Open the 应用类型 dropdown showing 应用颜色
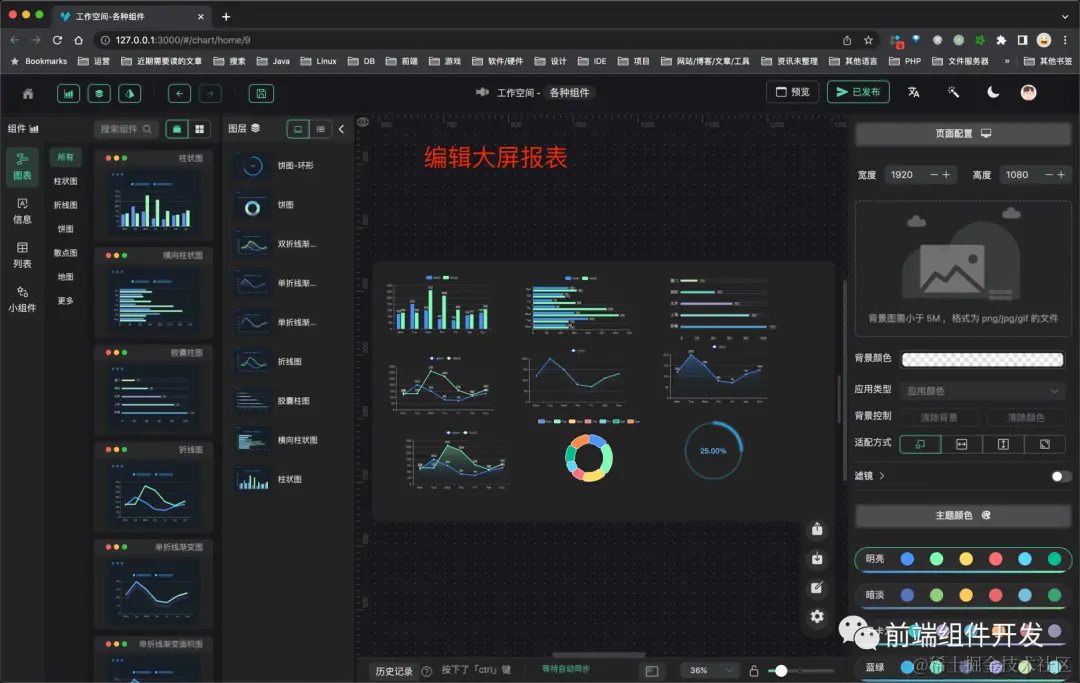Screen dimensions: 1080x683 981,390
